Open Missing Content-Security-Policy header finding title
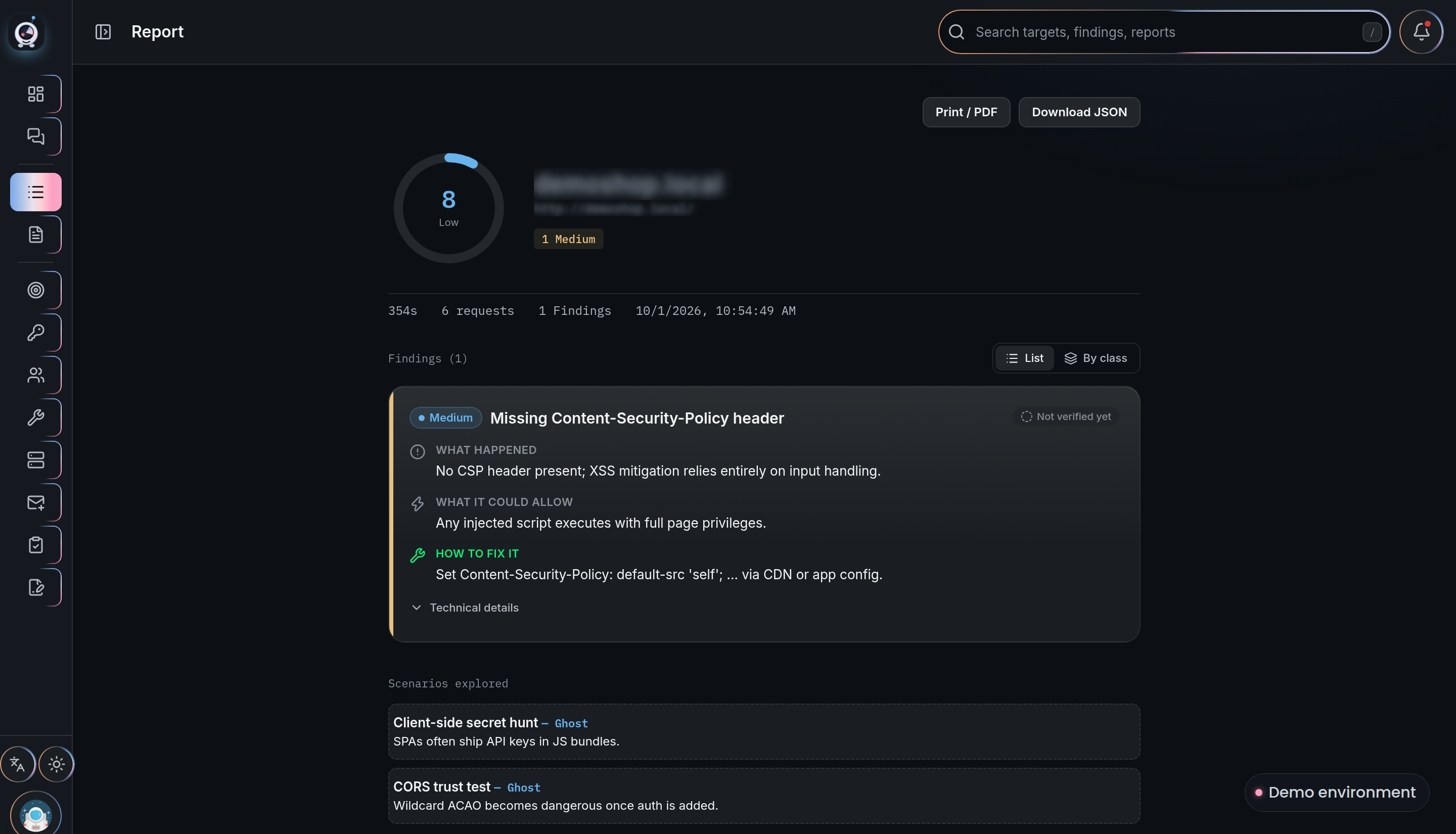The width and height of the screenshot is (1456, 834). pos(637,418)
